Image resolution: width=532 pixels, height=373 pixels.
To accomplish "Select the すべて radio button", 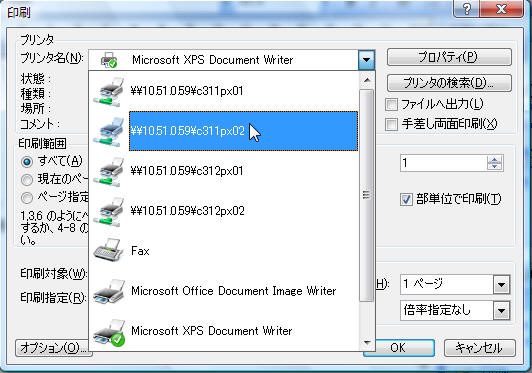I will click(27, 161).
